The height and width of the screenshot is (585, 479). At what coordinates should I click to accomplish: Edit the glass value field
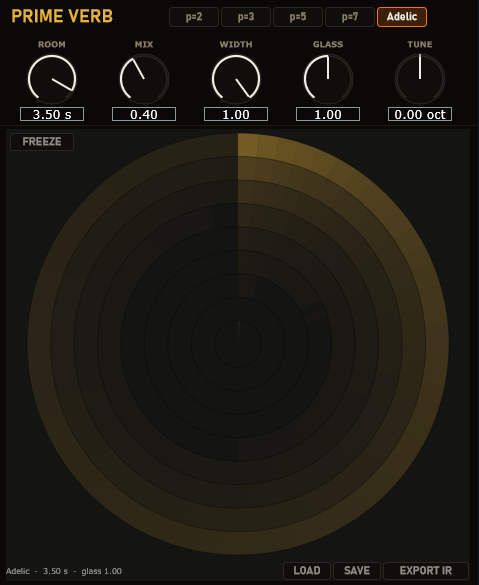click(x=328, y=114)
